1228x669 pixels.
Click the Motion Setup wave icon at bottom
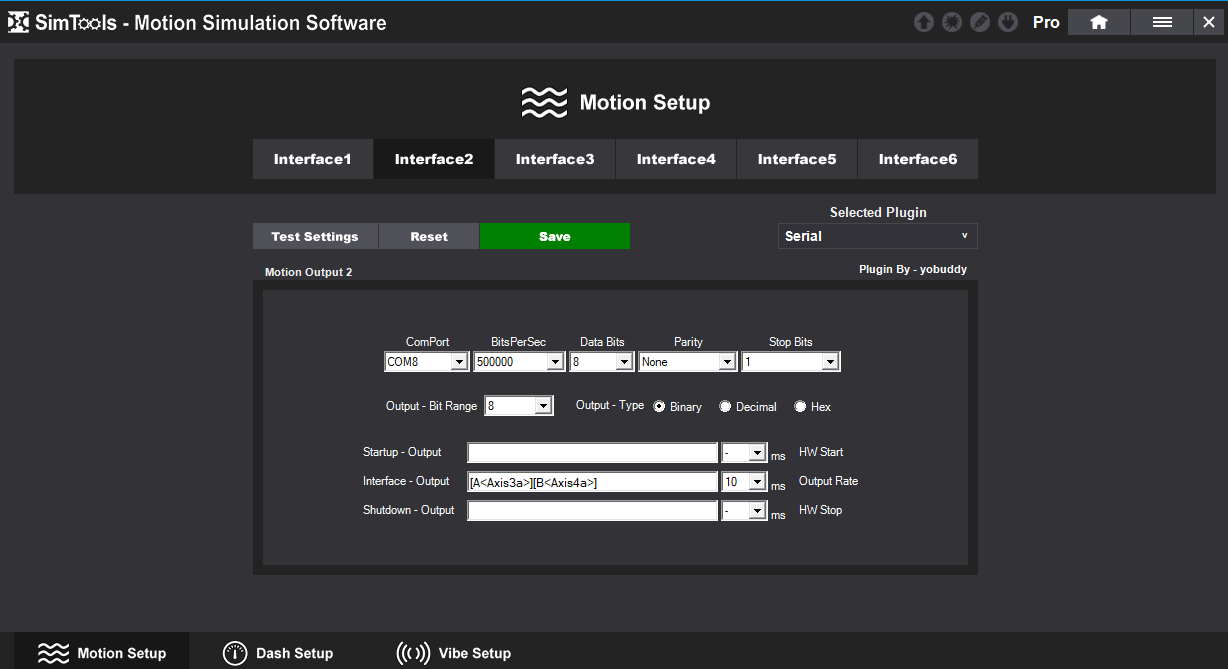point(53,653)
